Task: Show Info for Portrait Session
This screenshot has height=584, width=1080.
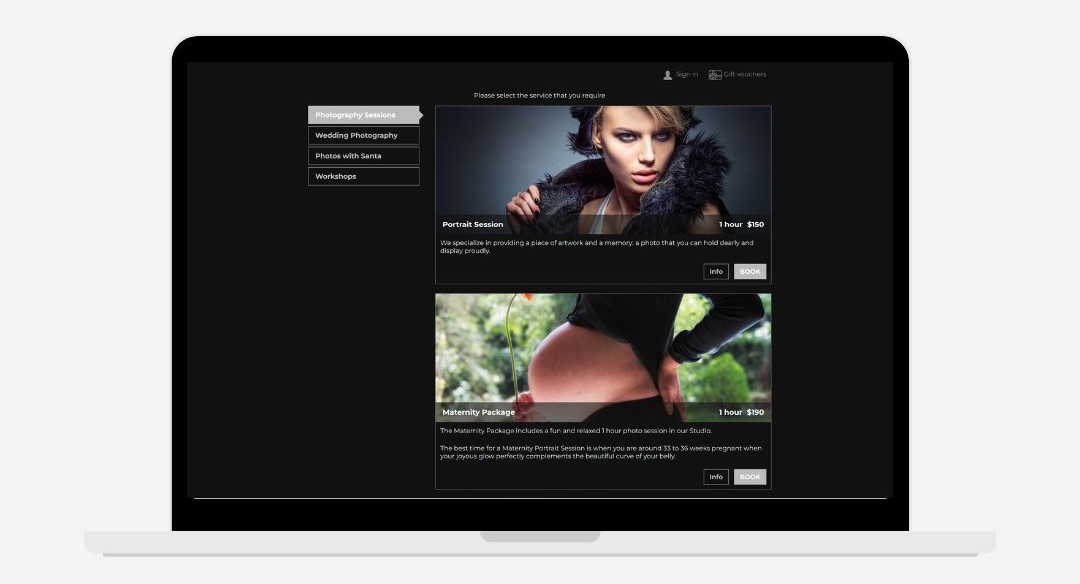Action: click(716, 272)
